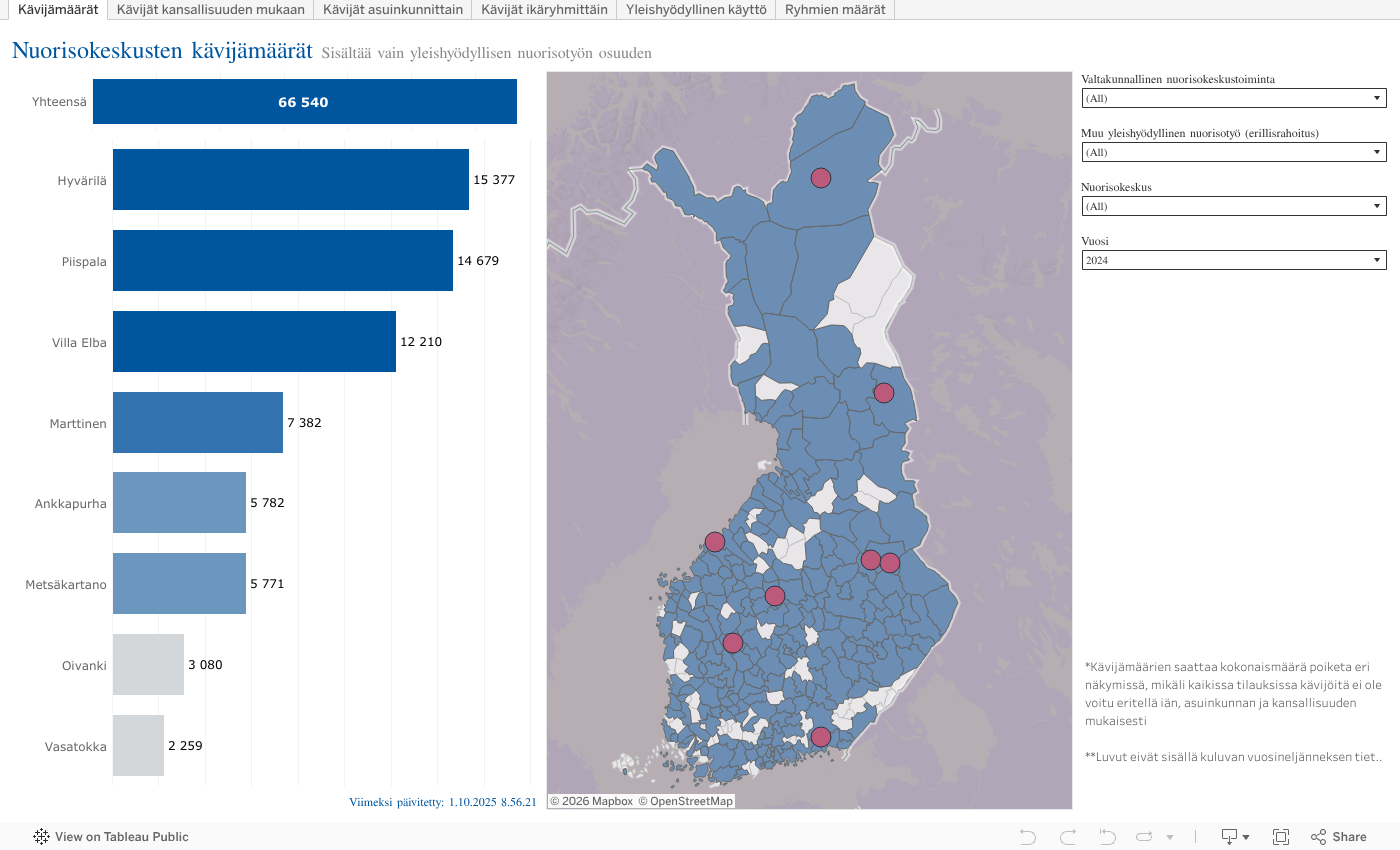Open Valtakunnallinen nuorisokeskustoiminta dropdown

(x=1233, y=98)
